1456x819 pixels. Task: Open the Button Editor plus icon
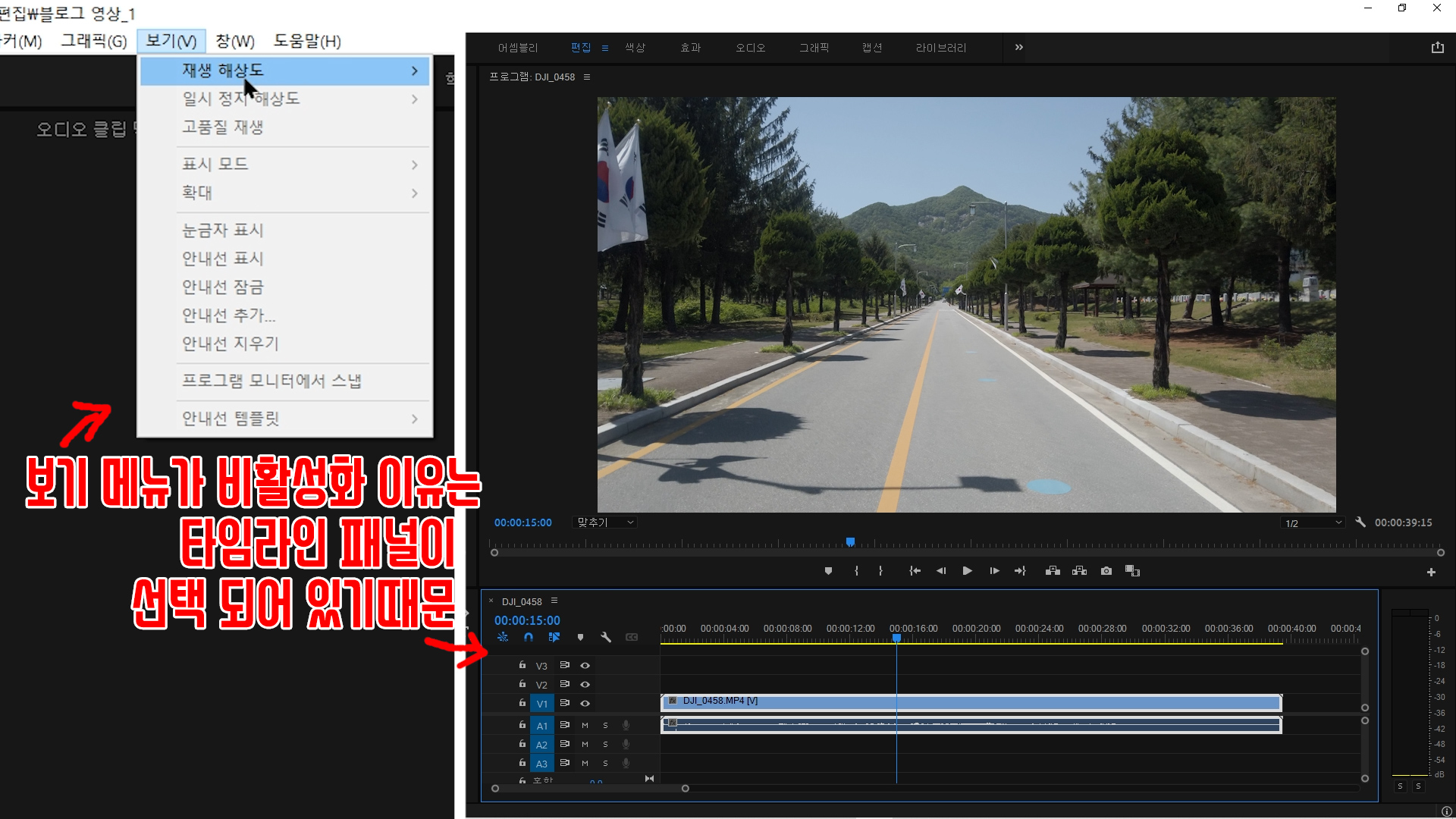(1431, 573)
